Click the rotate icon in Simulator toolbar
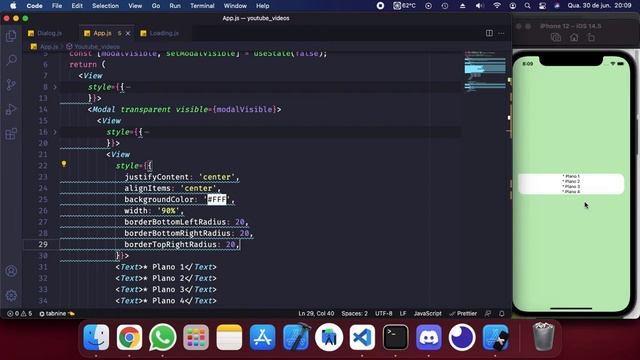640x360 pixels. pyautogui.click(x=591, y=38)
